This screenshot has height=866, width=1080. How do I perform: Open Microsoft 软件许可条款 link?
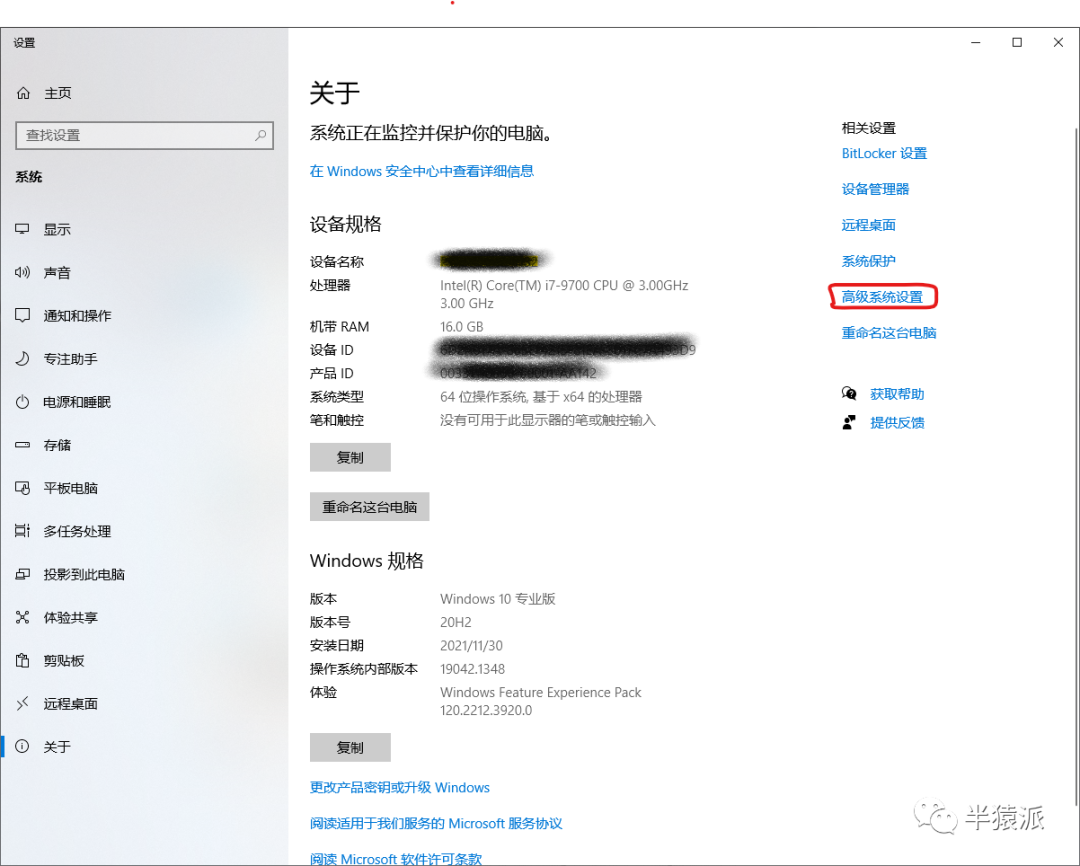pyautogui.click(x=395, y=858)
